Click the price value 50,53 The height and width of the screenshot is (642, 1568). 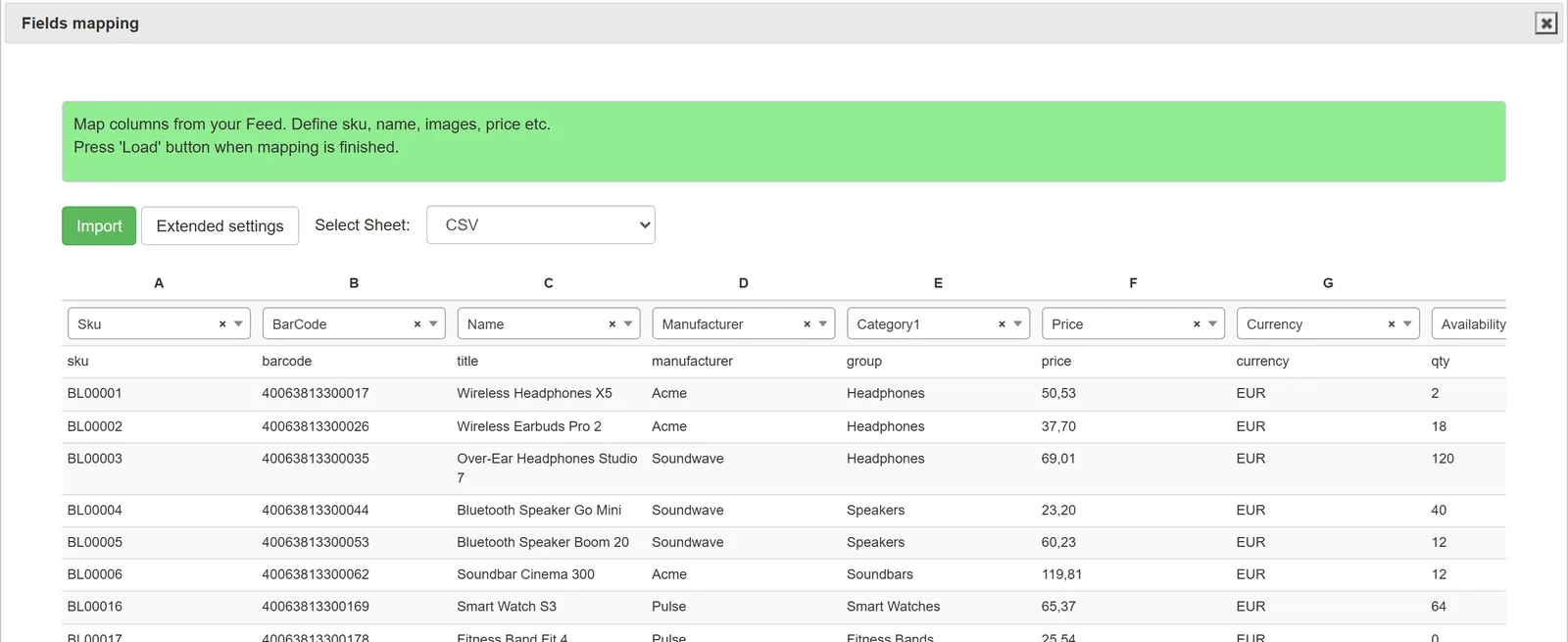tap(1058, 393)
